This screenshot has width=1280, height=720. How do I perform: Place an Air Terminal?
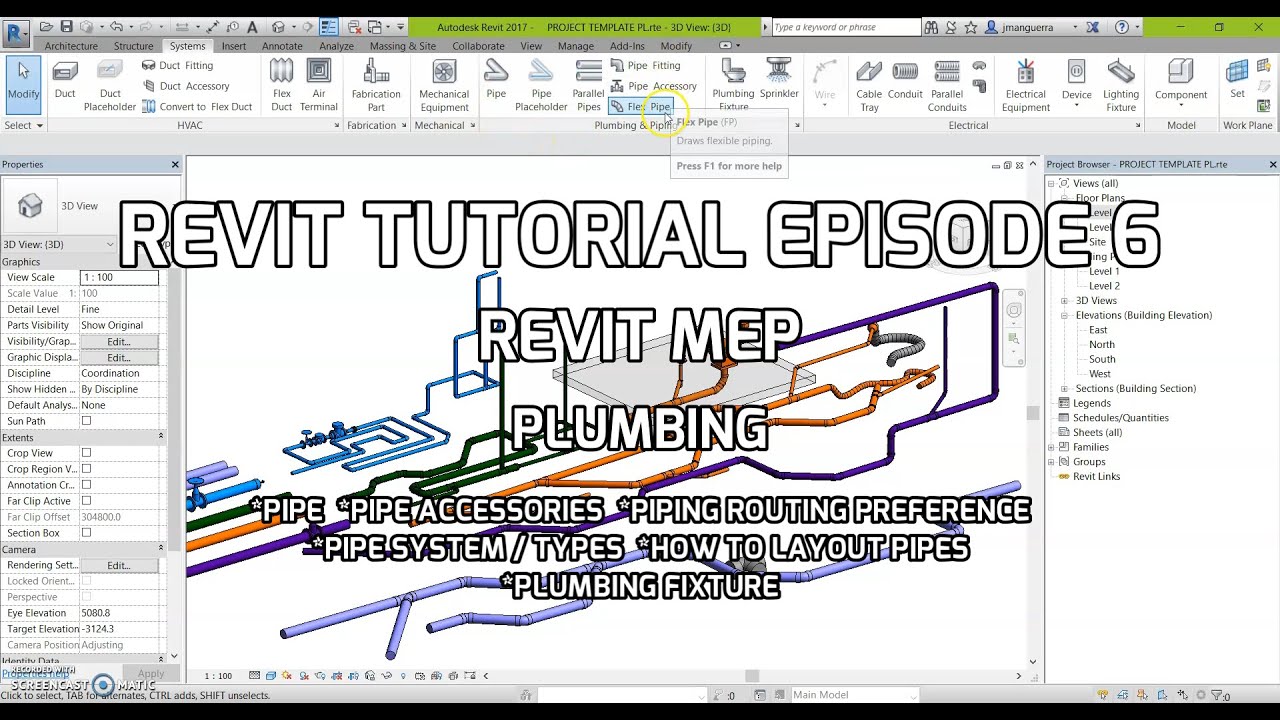(x=319, y=84)
